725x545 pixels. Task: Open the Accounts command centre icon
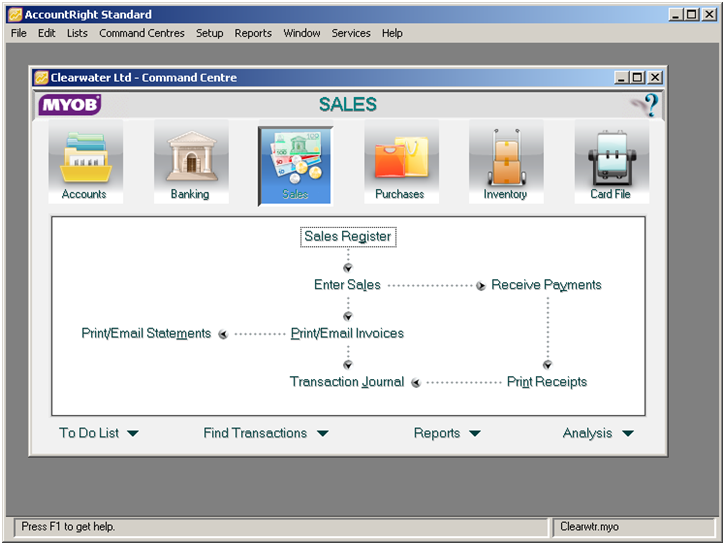coord(86,162)
